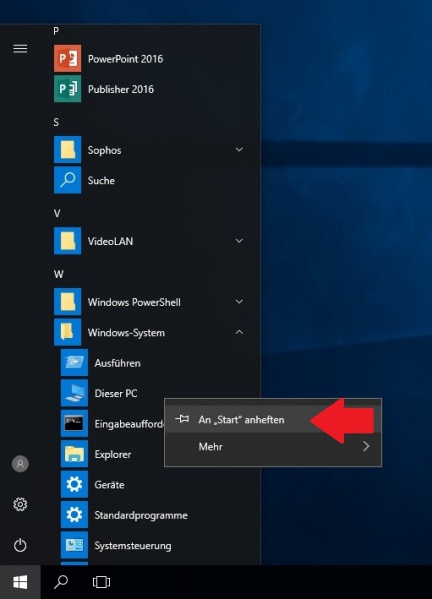
Task: Open the power options button
Action: [20, 545]
